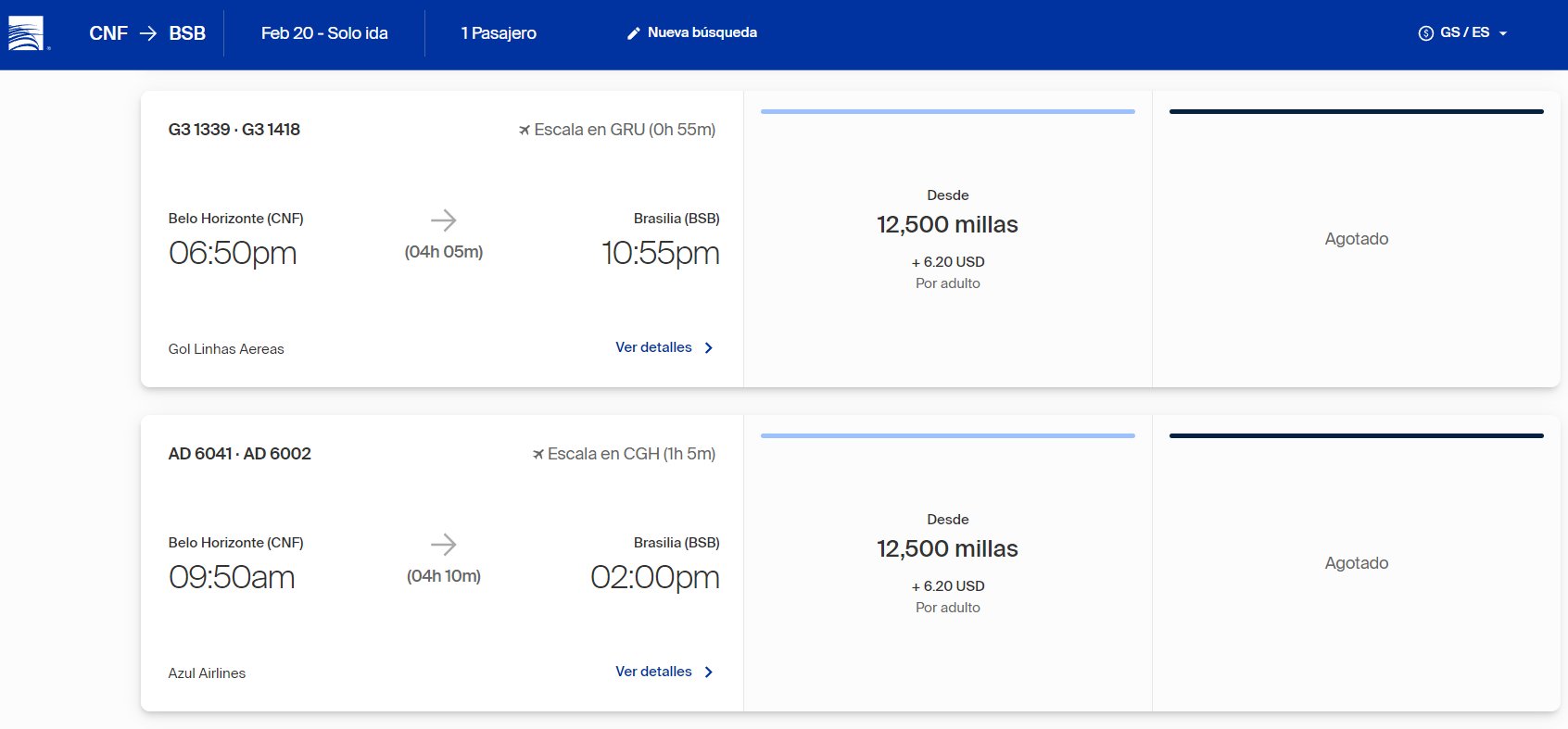Click the airplane icon next to Escala en CGH
Screen dimensions: 1568x729
pyautogui.click(x=538, y=455)
